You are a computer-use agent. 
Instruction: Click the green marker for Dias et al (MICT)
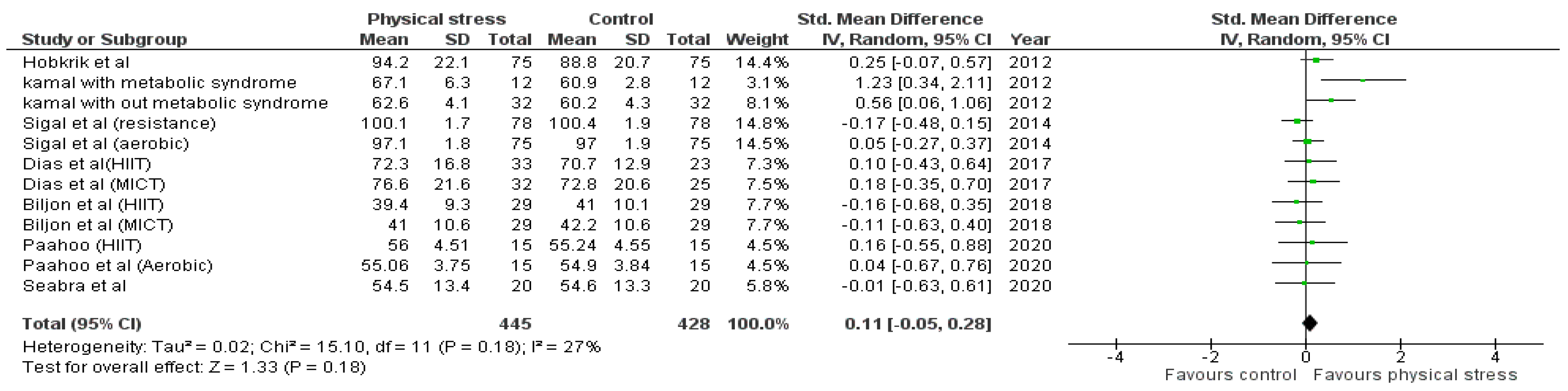1313,182
